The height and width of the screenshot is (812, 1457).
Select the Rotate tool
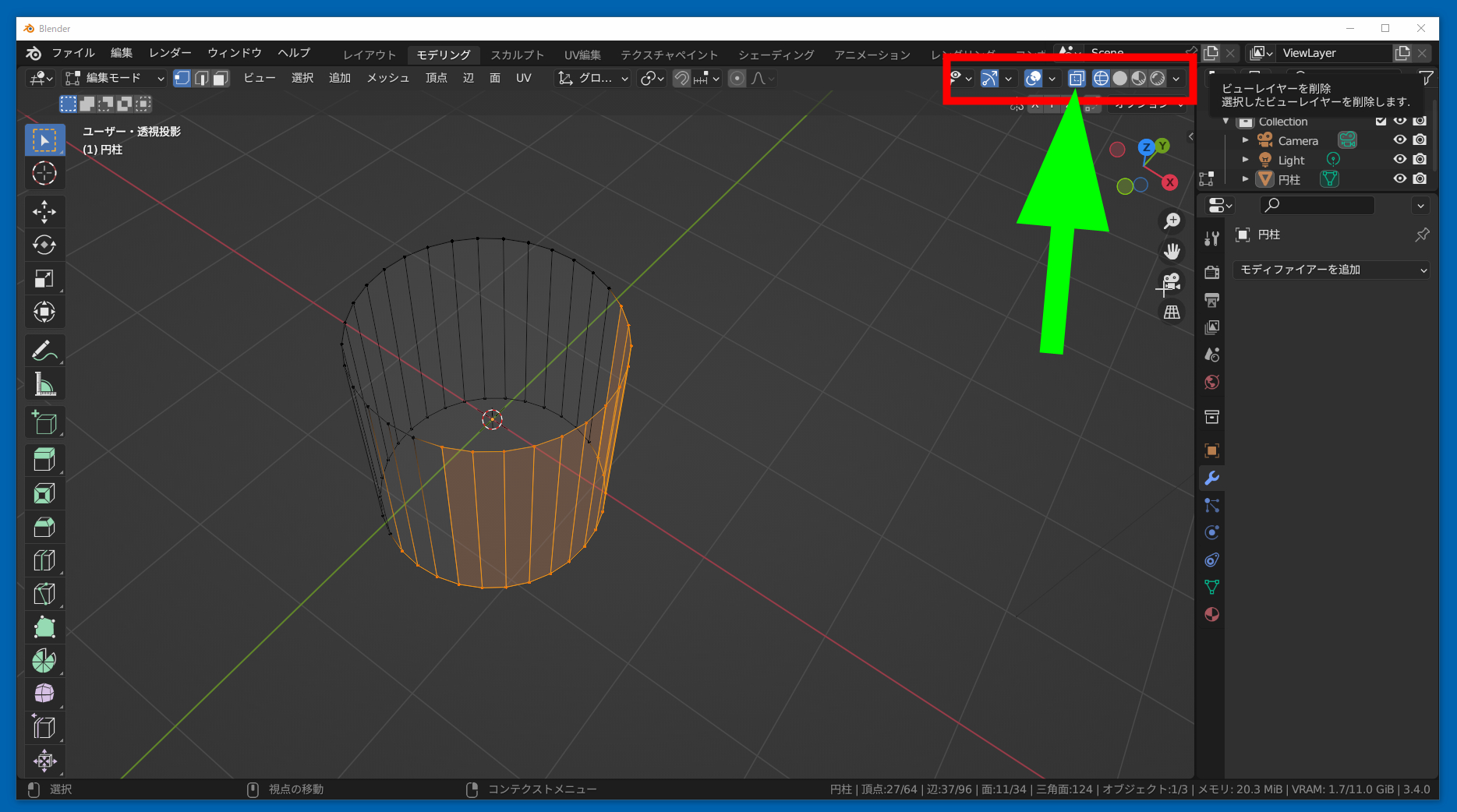[x=44, y=245]
